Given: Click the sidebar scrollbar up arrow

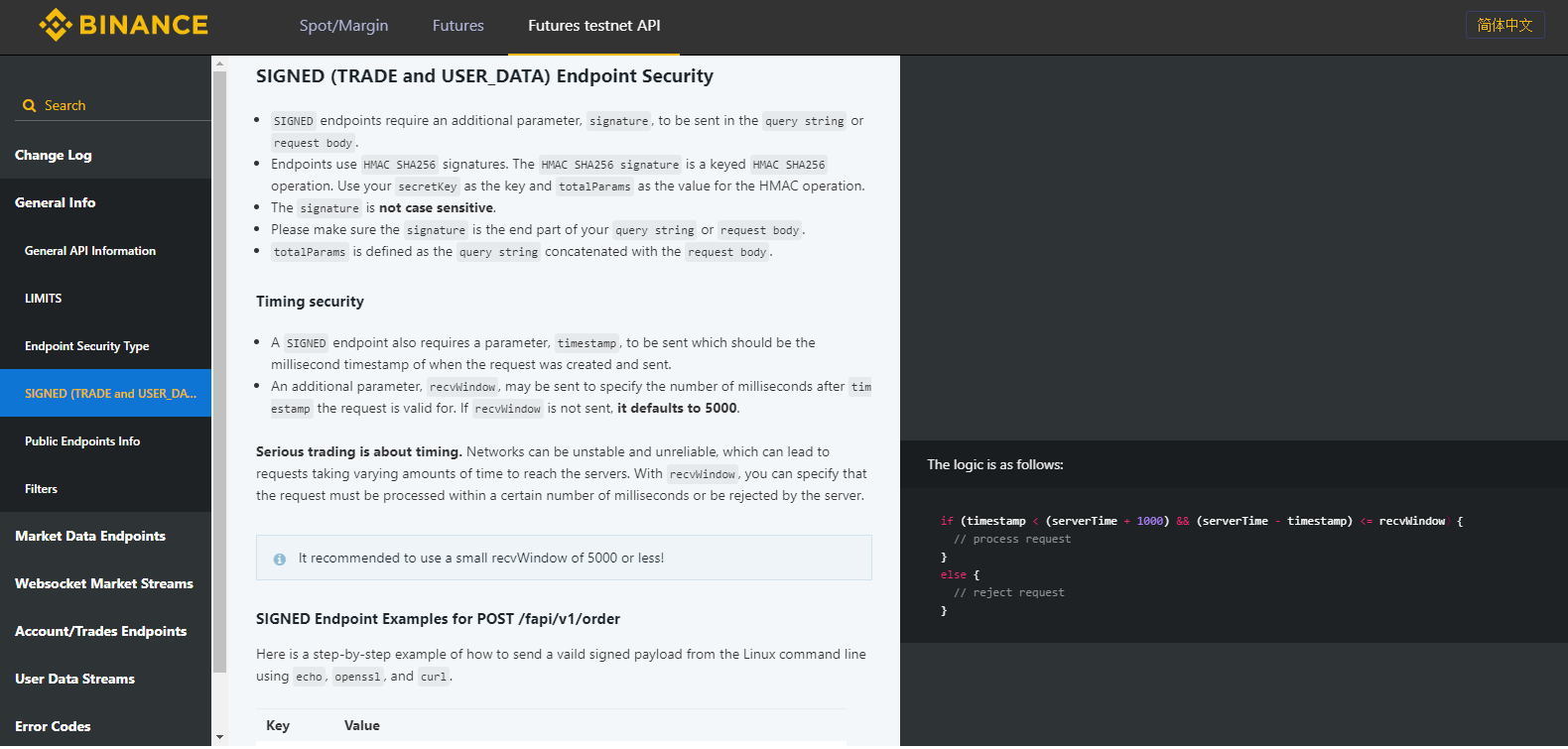Looking at the screenshot, I should [x=219, y=63].
